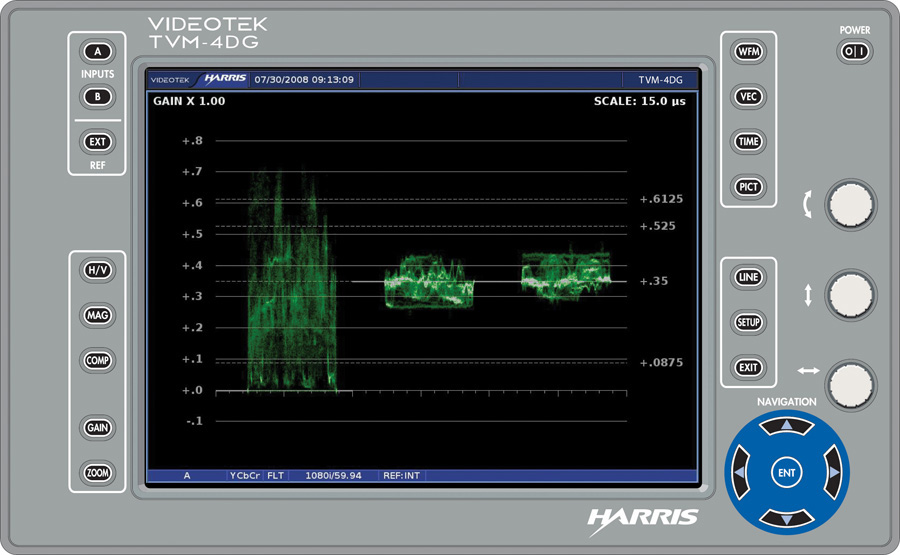Push the ENT enter button
900x555 pixels.
(x=786, y=473)
